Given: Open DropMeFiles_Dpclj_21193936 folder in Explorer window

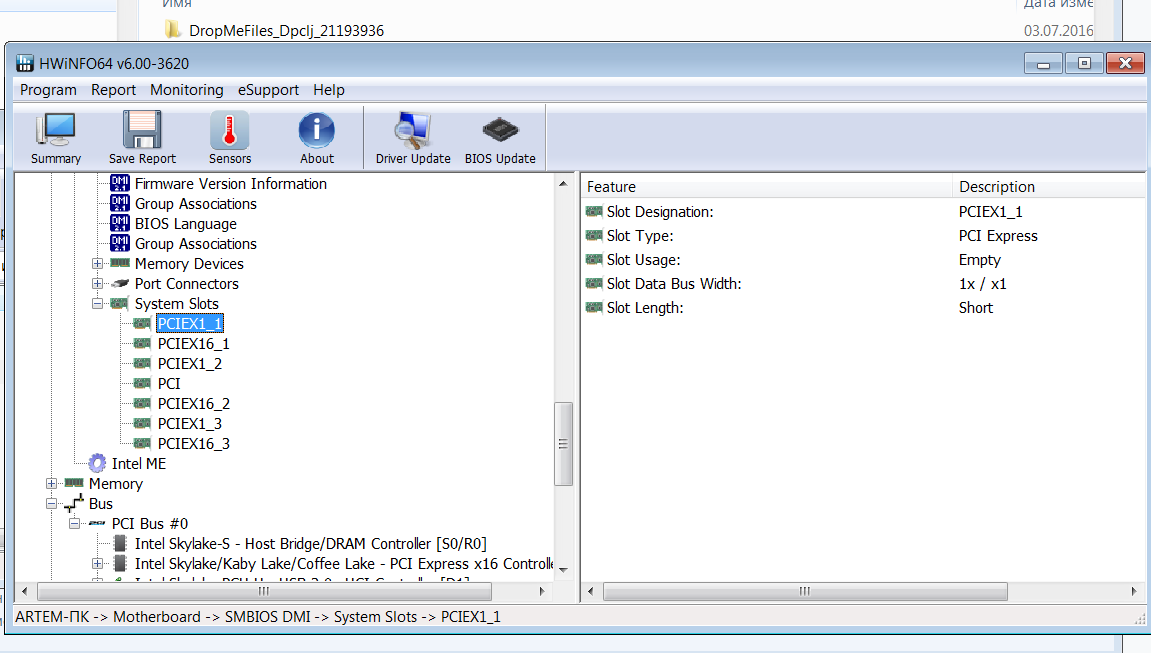Looking at the screenshot, I should click(x=286, y=30).
